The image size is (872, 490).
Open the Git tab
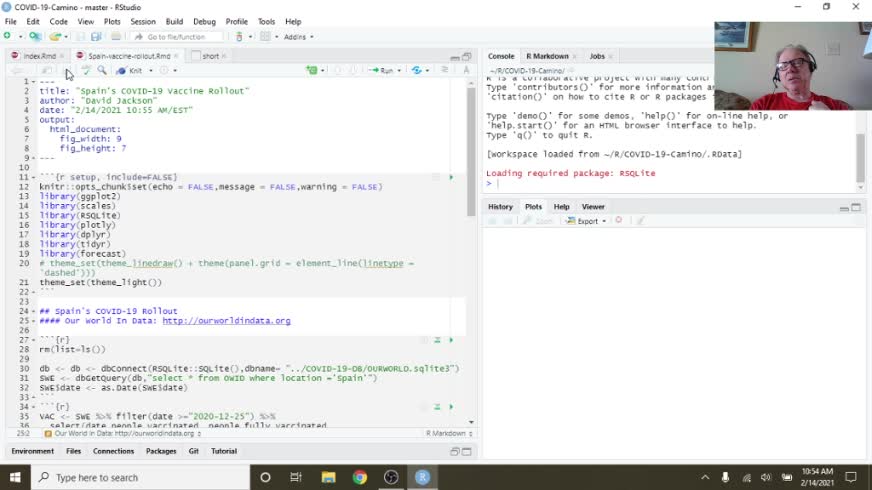point(194,451)
